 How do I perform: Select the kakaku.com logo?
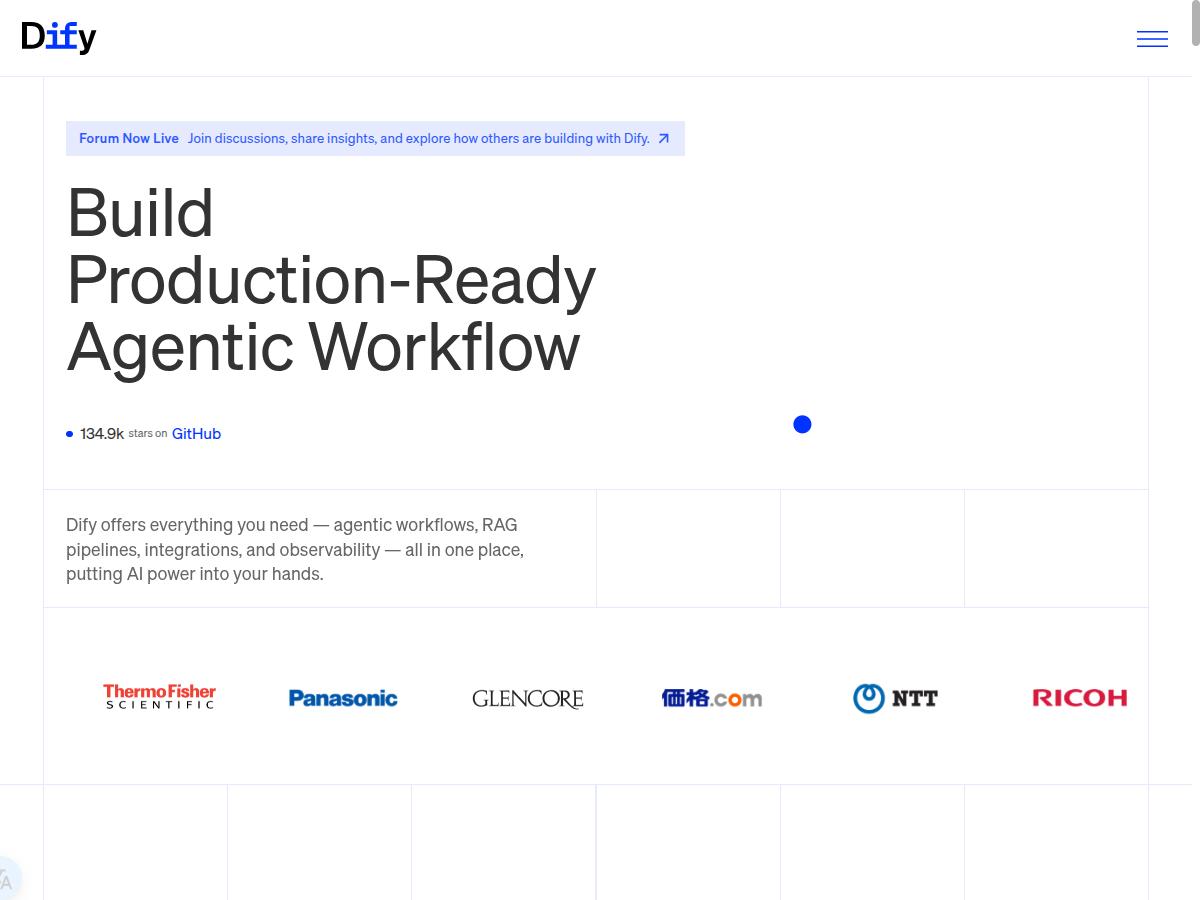[711, 698]
